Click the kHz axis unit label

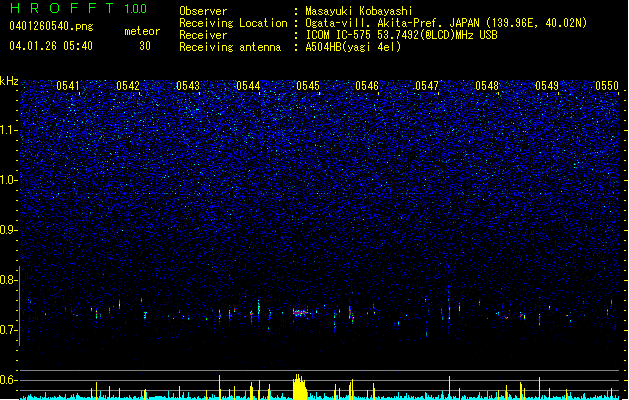(9, 81)
